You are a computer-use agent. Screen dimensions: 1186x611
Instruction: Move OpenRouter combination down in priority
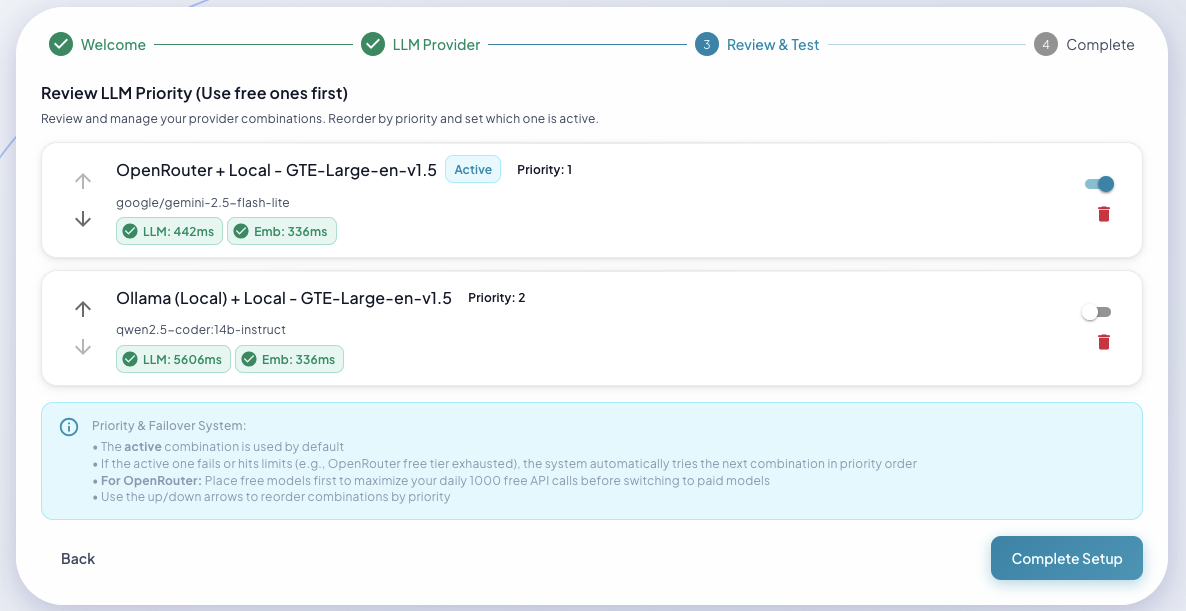click(82, 218)
